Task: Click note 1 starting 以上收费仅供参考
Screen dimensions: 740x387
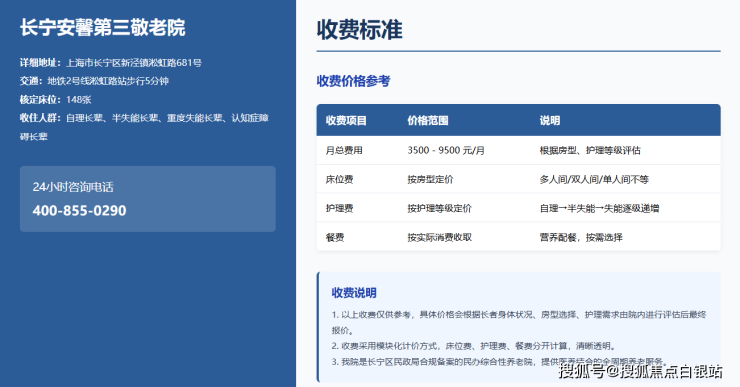Action: coord(519,322)
